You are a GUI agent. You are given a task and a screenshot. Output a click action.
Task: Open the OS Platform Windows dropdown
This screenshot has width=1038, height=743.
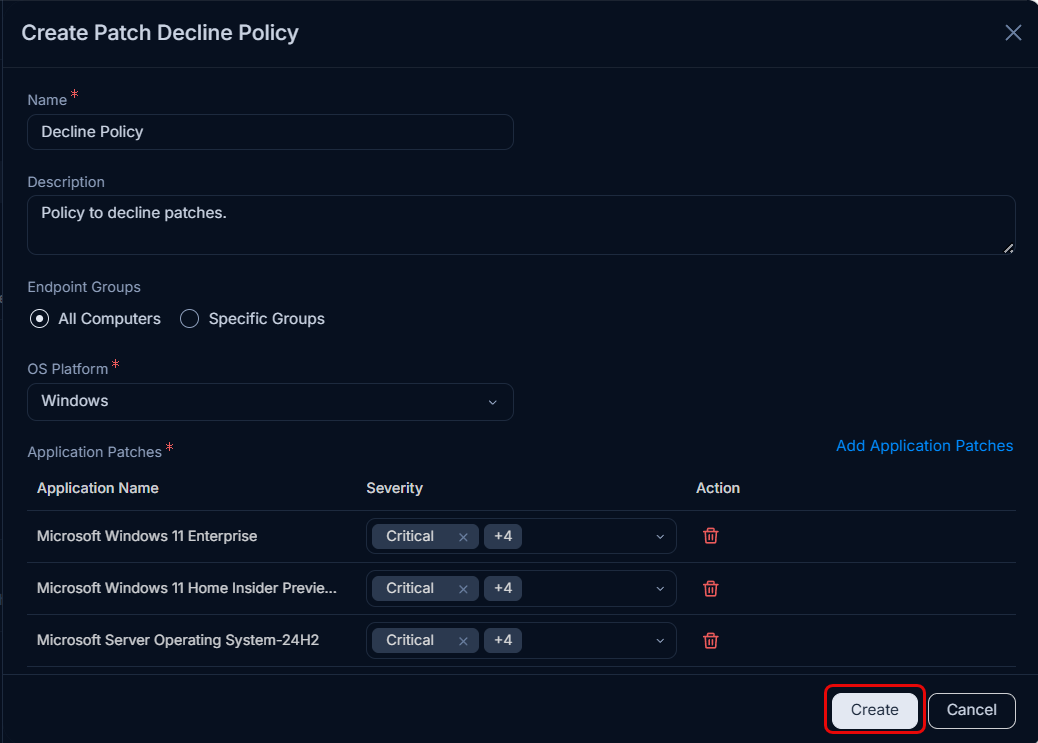pos(270,402)
